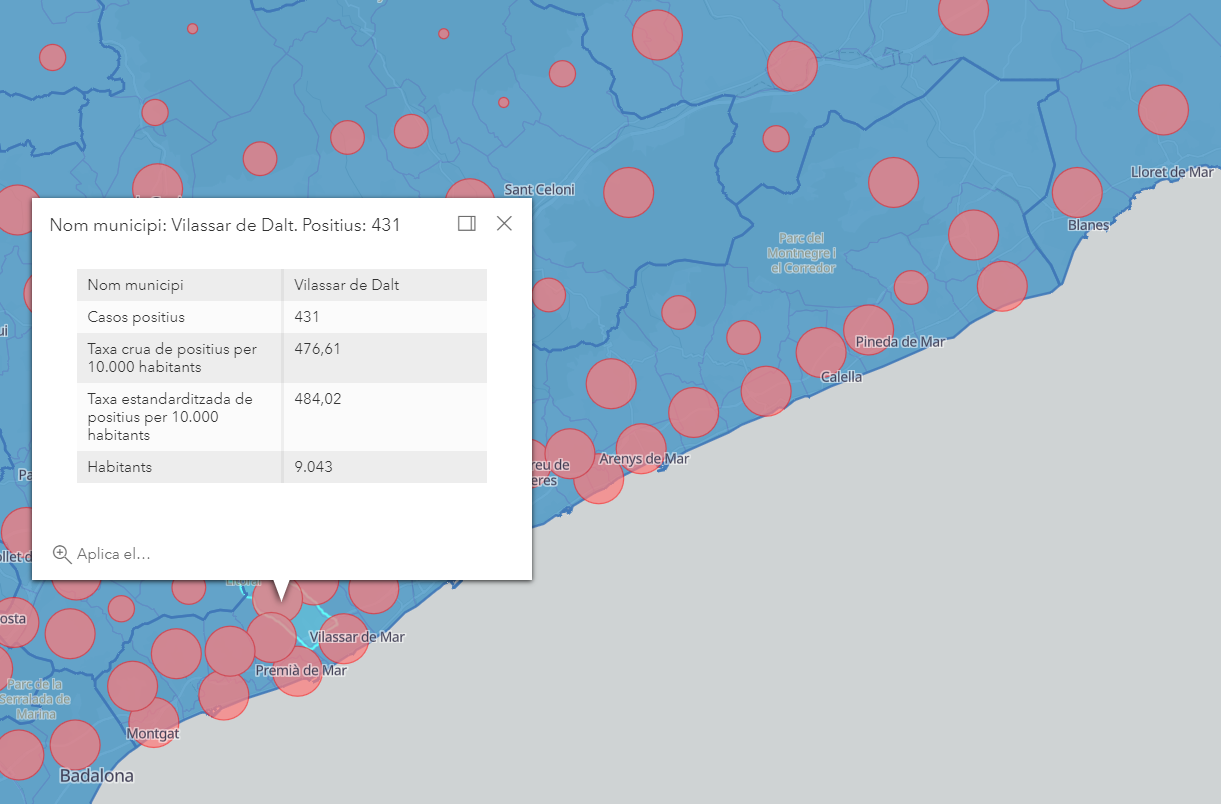Image resolution: width=1221 pixels, height=804 pixels.
Task: Click Parc del Montnegre i el Corredor label
Action: [803, 253]
